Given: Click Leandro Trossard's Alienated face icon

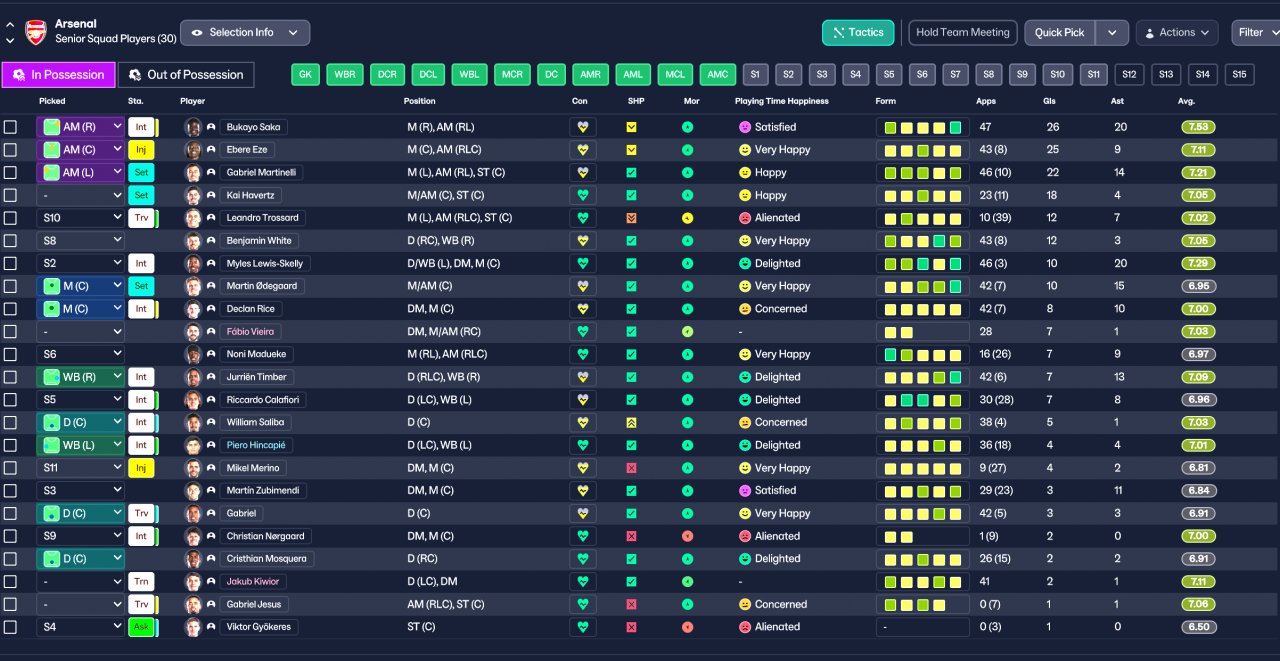Looking at the screenshot, I should tap(745, 218).
